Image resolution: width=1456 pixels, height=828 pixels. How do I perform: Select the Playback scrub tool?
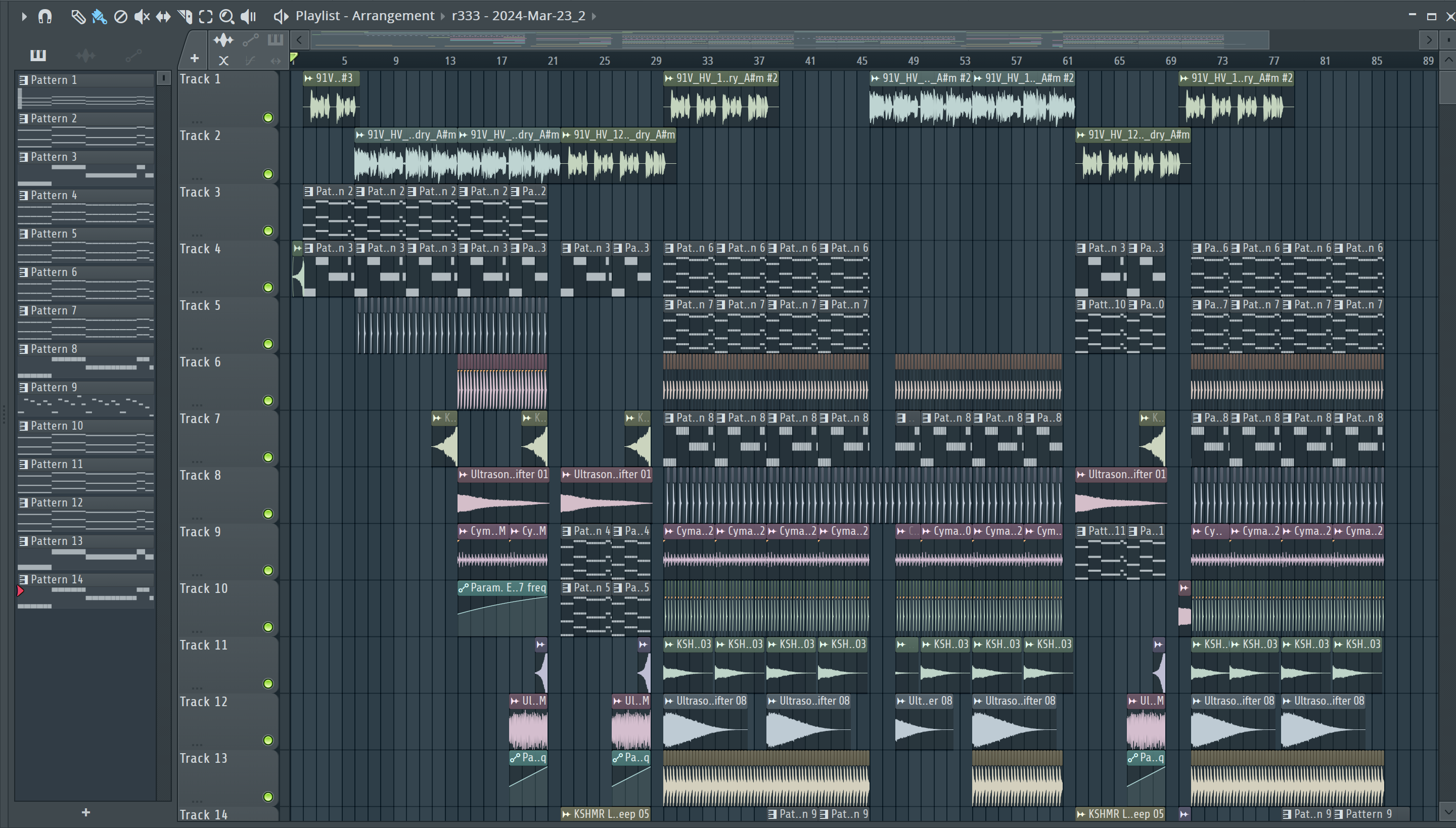tap(249, 17)
